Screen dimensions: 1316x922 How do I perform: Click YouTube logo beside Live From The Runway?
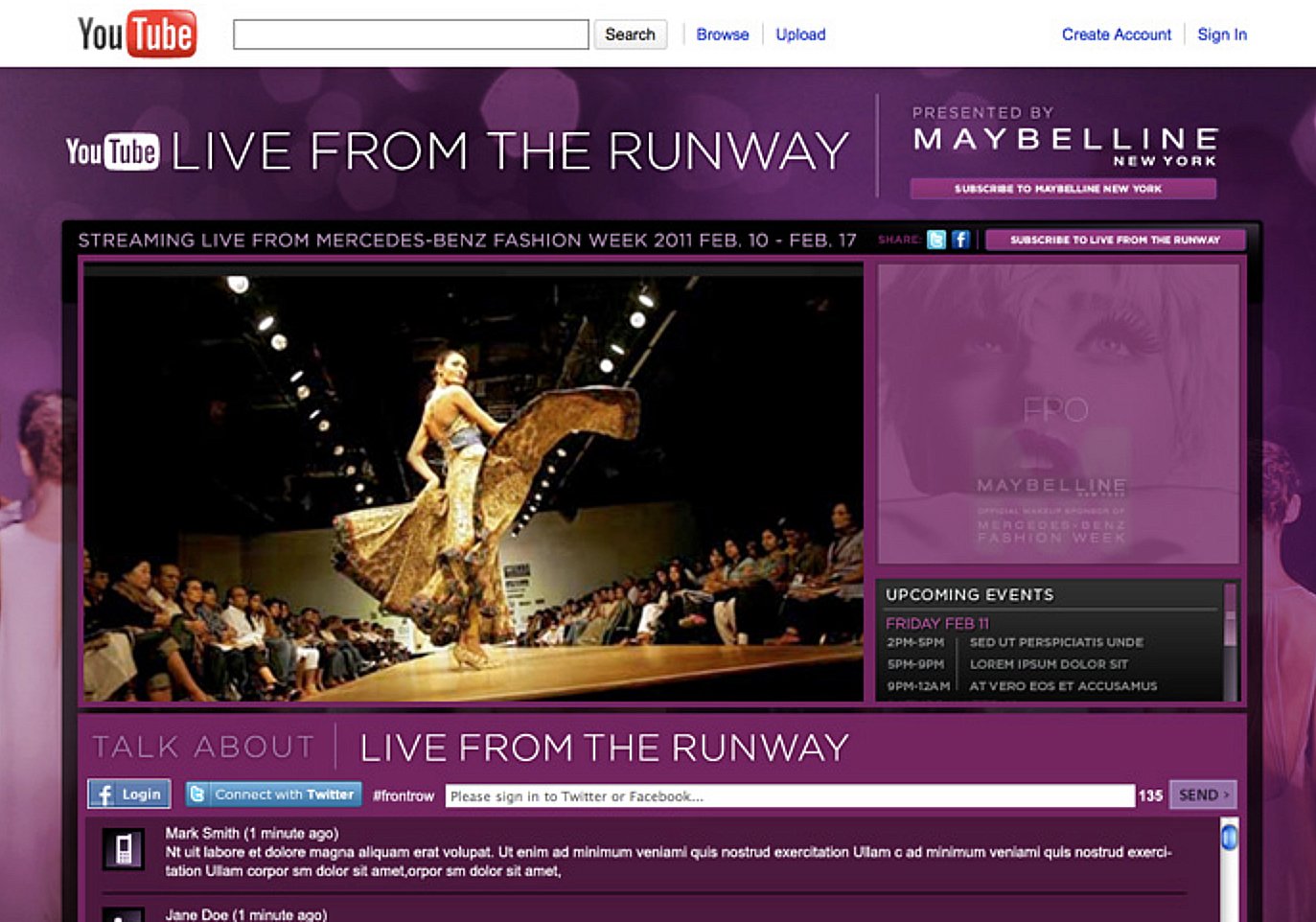[x=112, y=151]
